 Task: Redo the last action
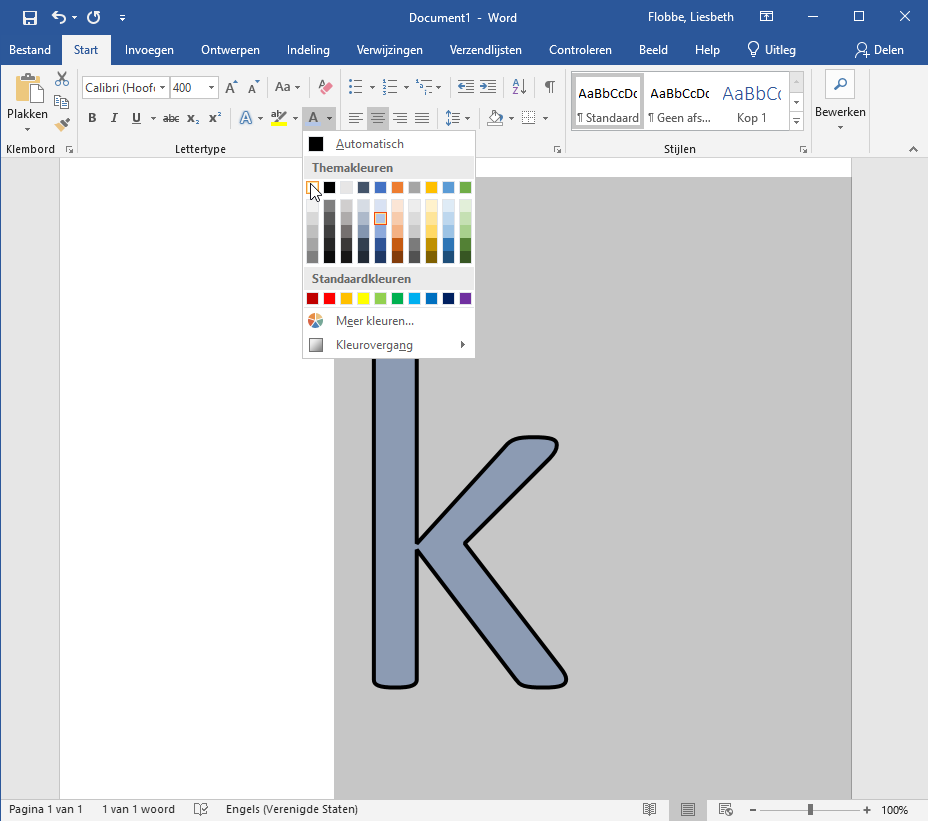pyautogui.click(x=94, y=17)
